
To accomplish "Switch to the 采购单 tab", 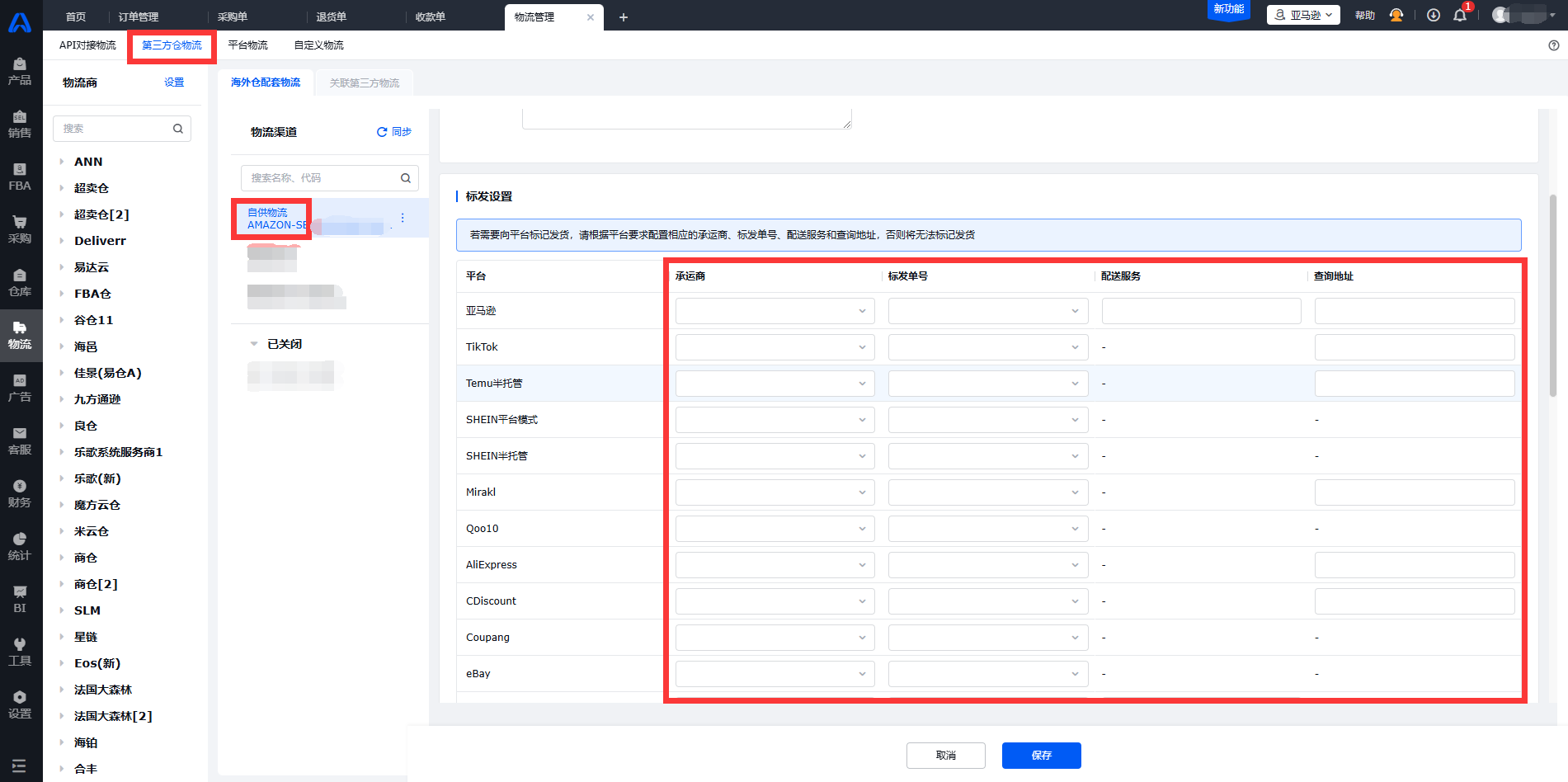I will click(233, 16).
